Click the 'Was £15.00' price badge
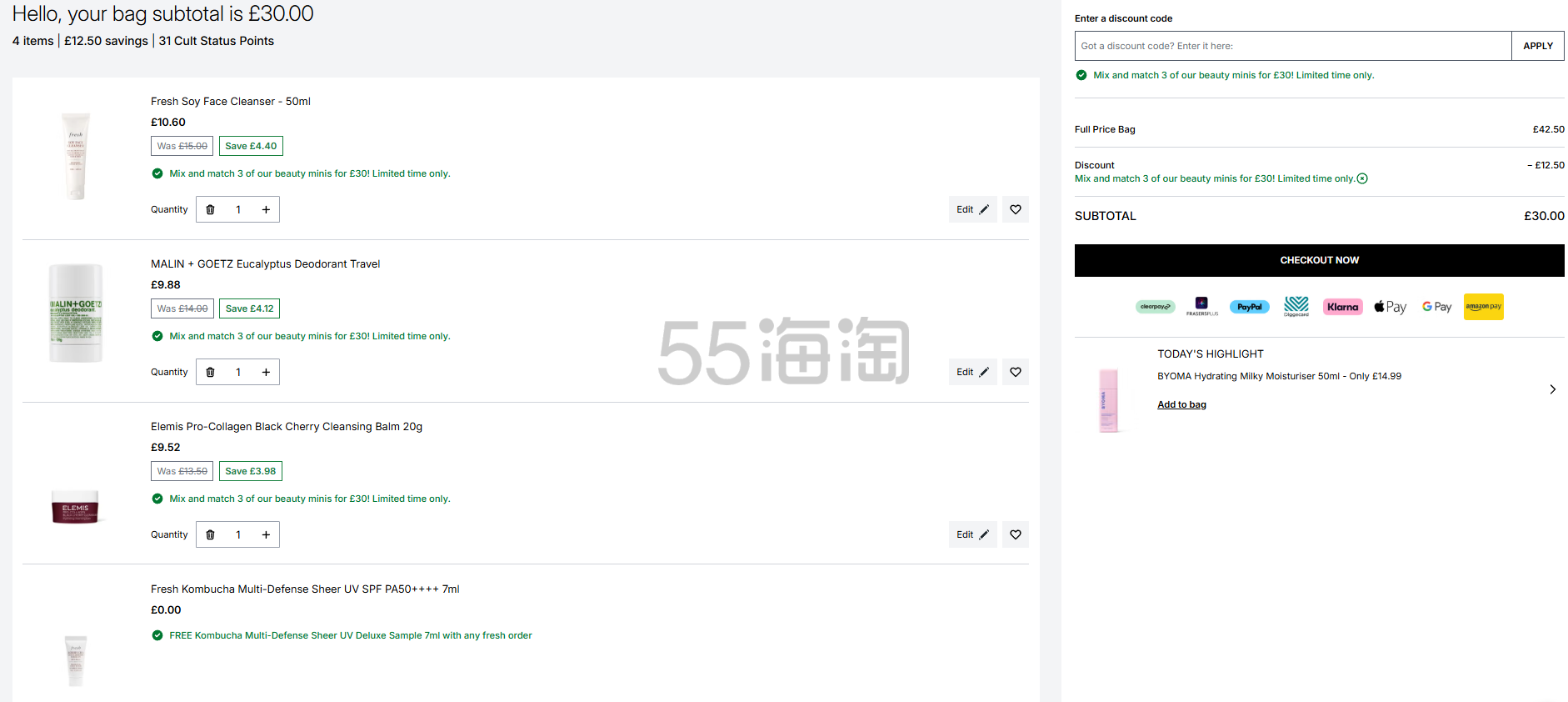1568x702 pixels. click(182, 146)
